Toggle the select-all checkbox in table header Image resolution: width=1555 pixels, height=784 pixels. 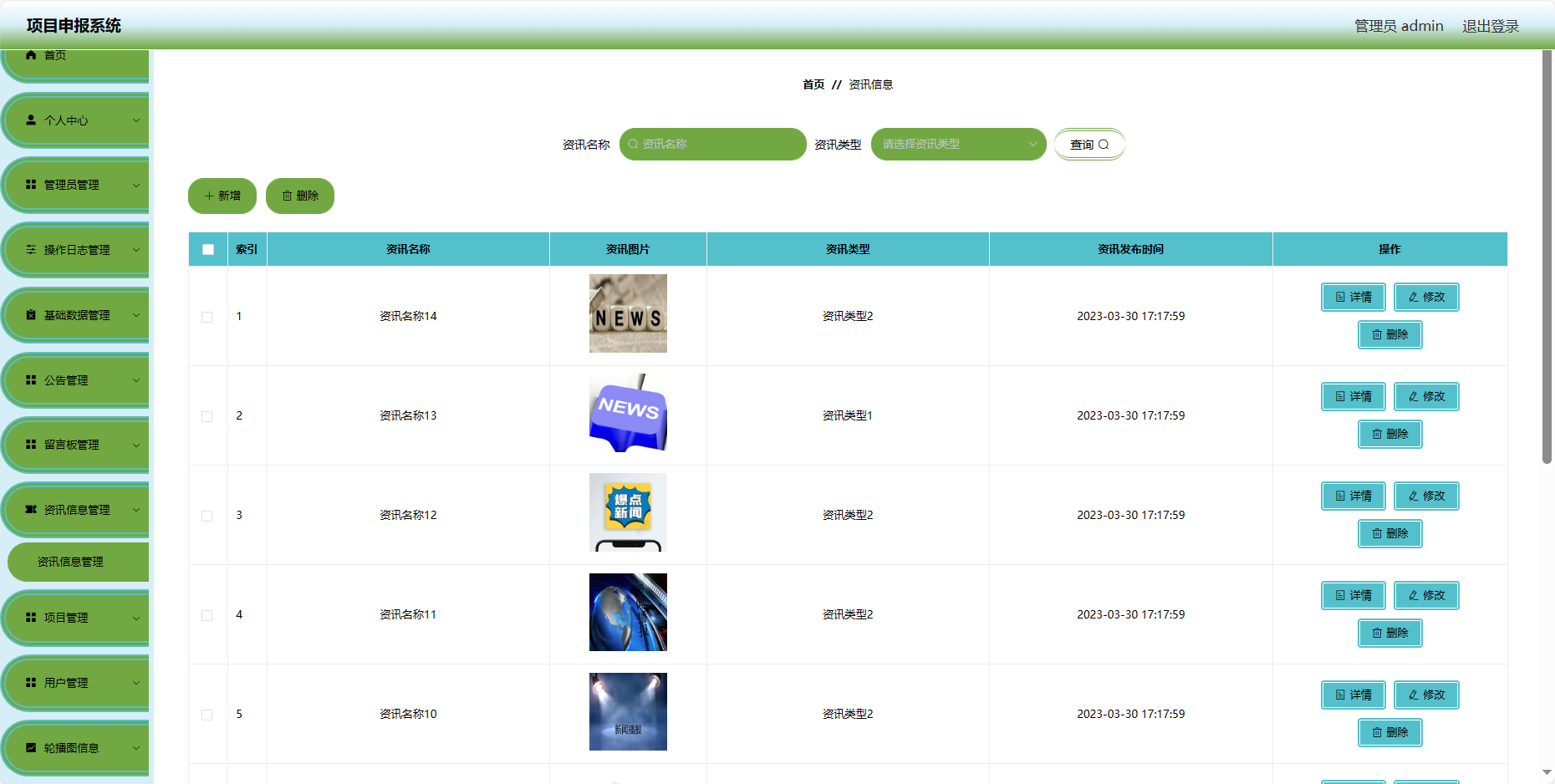pos(208,249)
